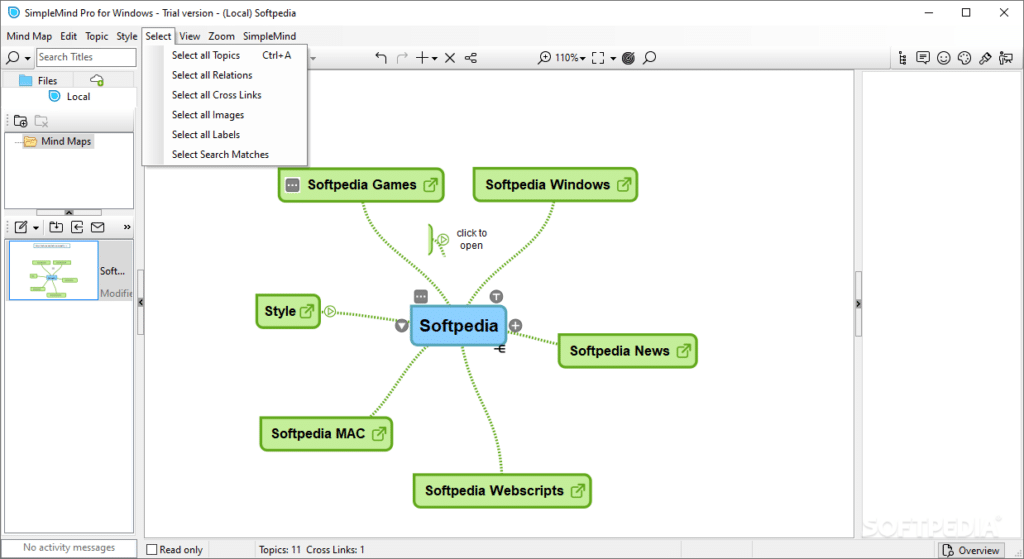The width and height of the screenshot is (1024, 559).
Task: Open the emoji icon picker
Action: tap(944, 58)
